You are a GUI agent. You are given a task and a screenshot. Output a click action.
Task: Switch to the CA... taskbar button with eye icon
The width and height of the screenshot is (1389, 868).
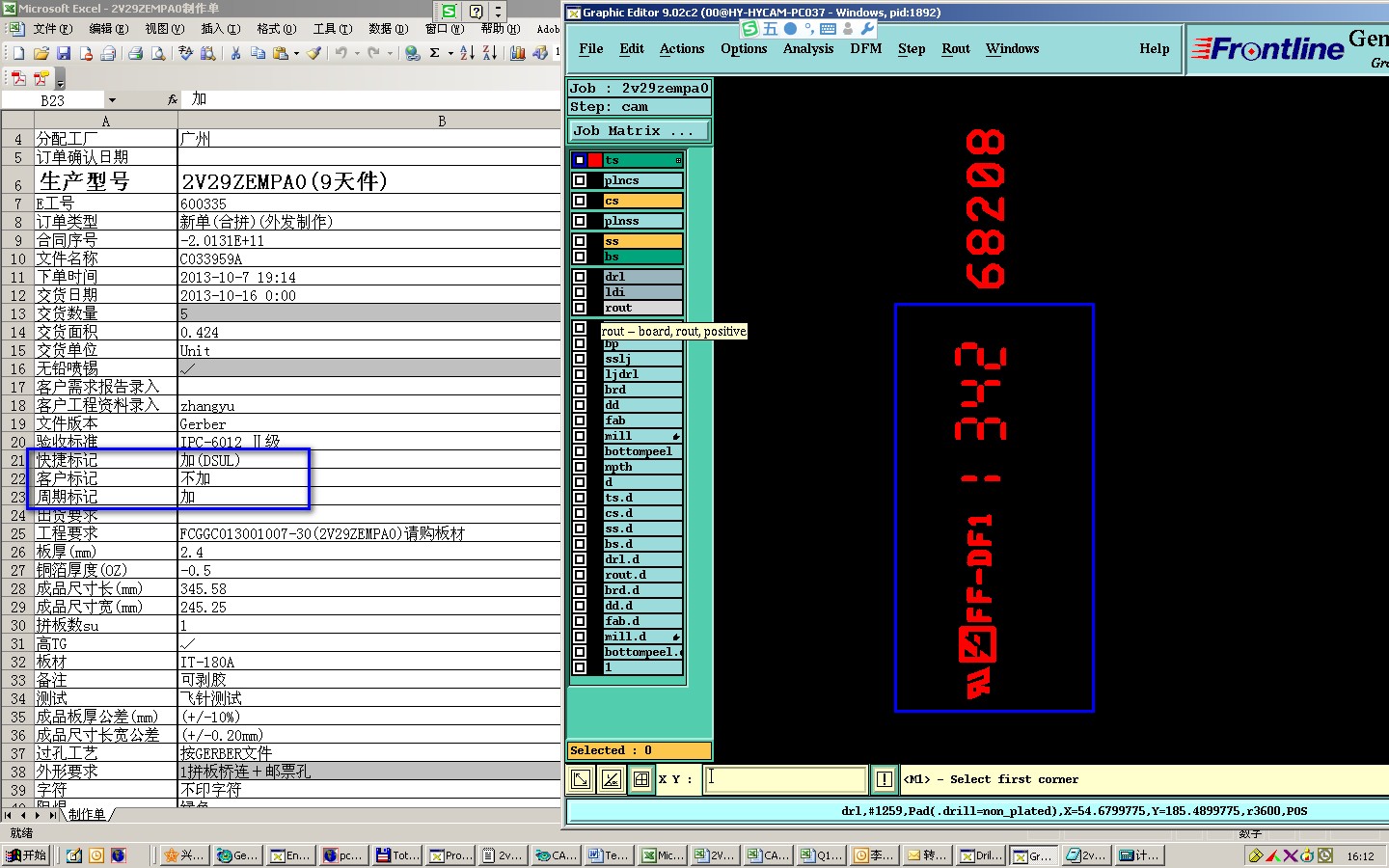pos(556,855)
